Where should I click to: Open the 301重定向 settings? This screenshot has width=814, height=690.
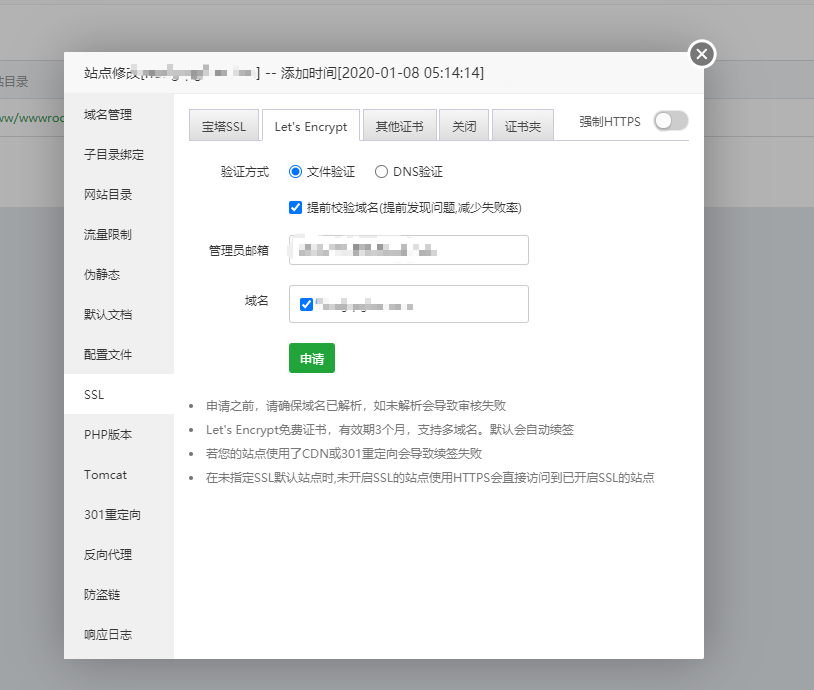pos(112,514)
